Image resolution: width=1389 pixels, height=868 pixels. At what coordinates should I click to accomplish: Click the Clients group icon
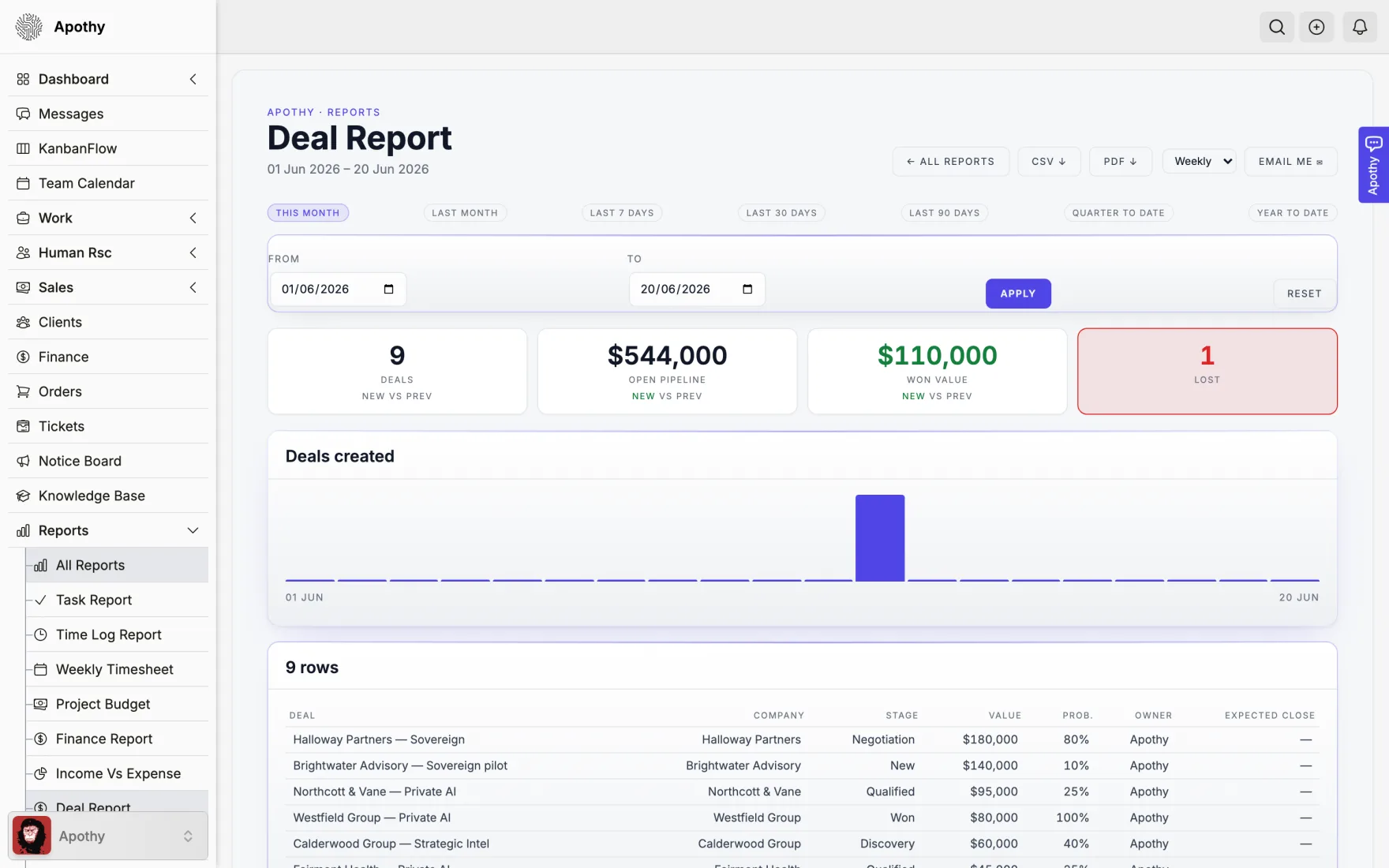23,322
